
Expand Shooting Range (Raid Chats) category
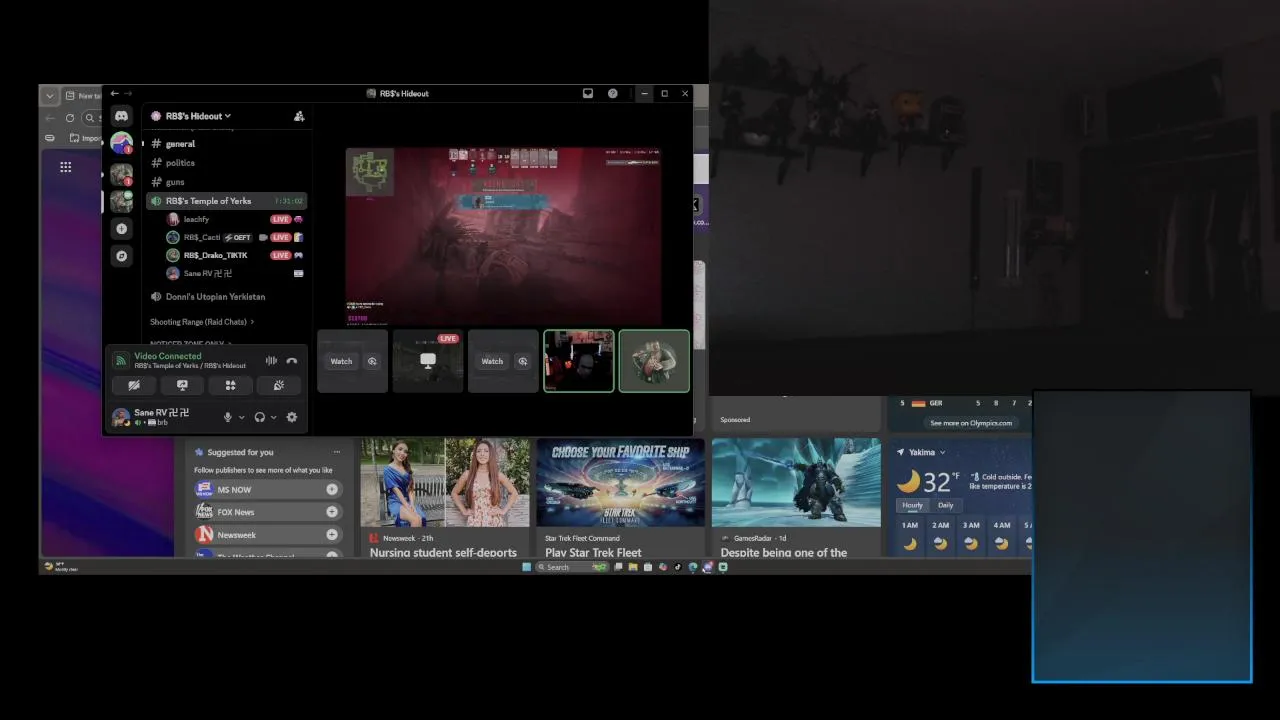[x=202, y=322]
